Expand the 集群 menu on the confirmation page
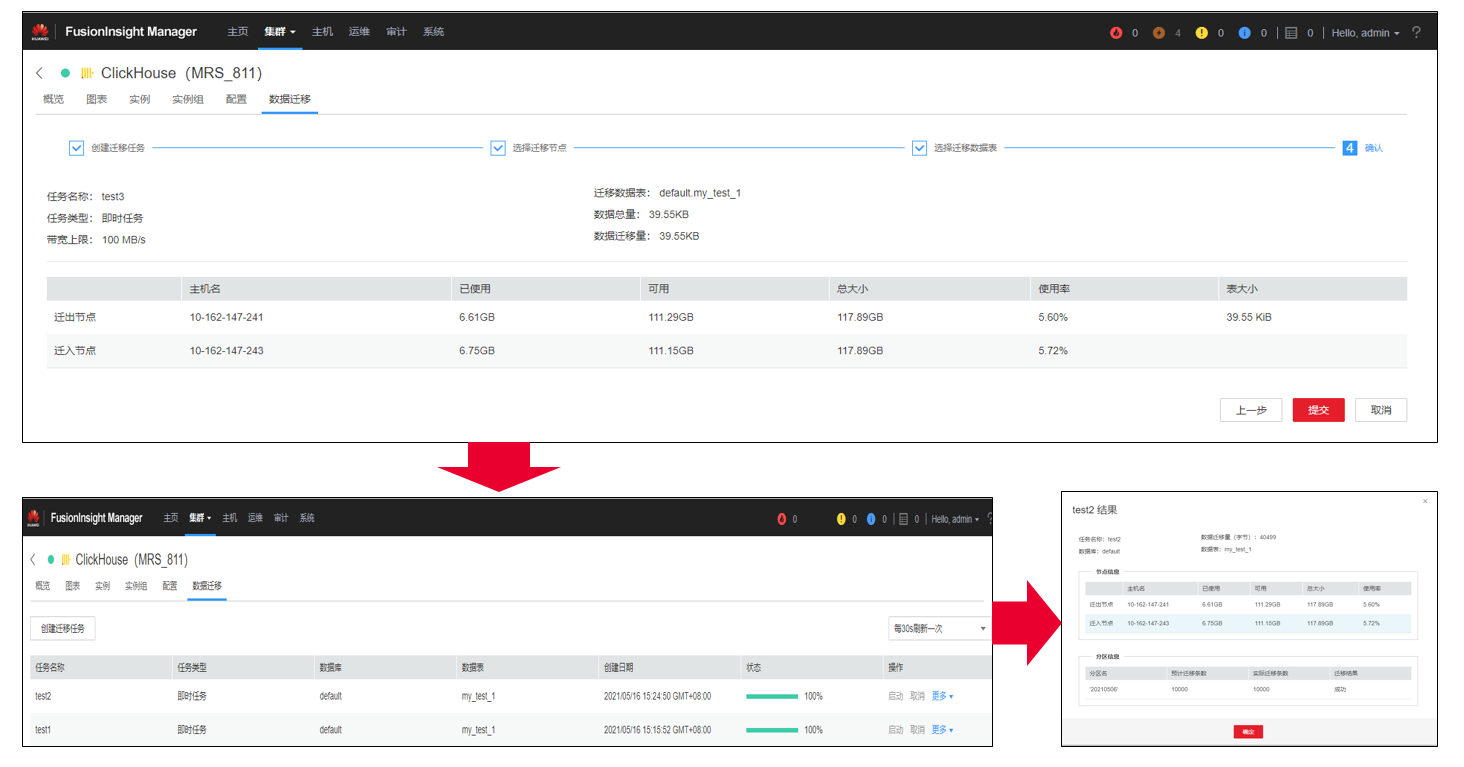 pyautogui.click(x=280, y=32)
